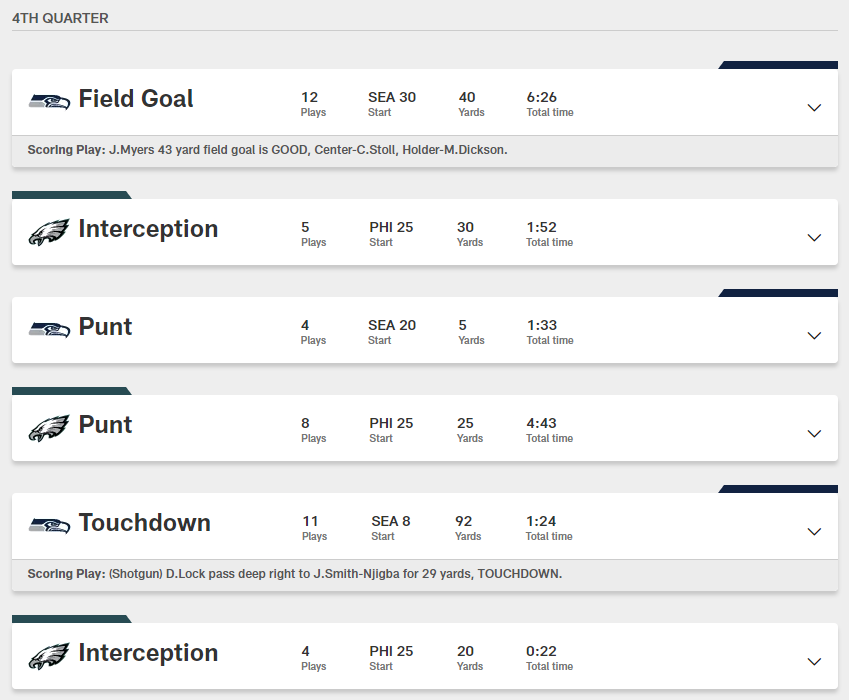Click the Field Goal drive title

point(136,99)
